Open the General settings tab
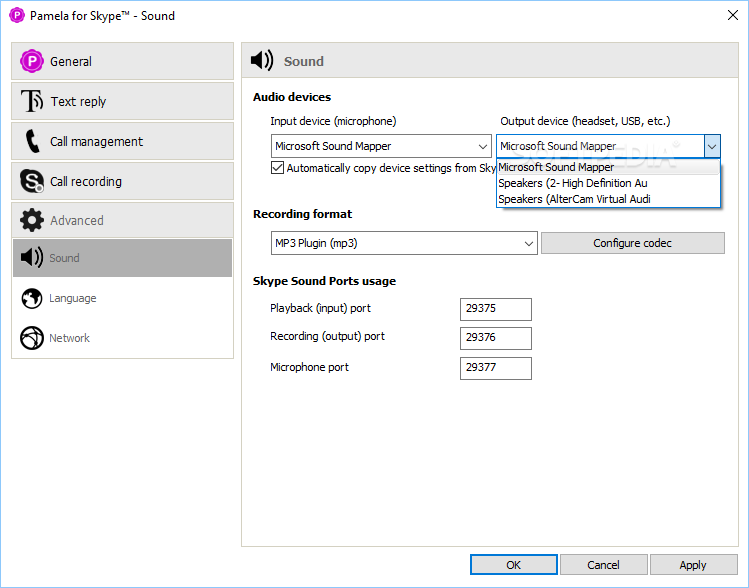This screenshot has height=588, width=749. point(123,61)
